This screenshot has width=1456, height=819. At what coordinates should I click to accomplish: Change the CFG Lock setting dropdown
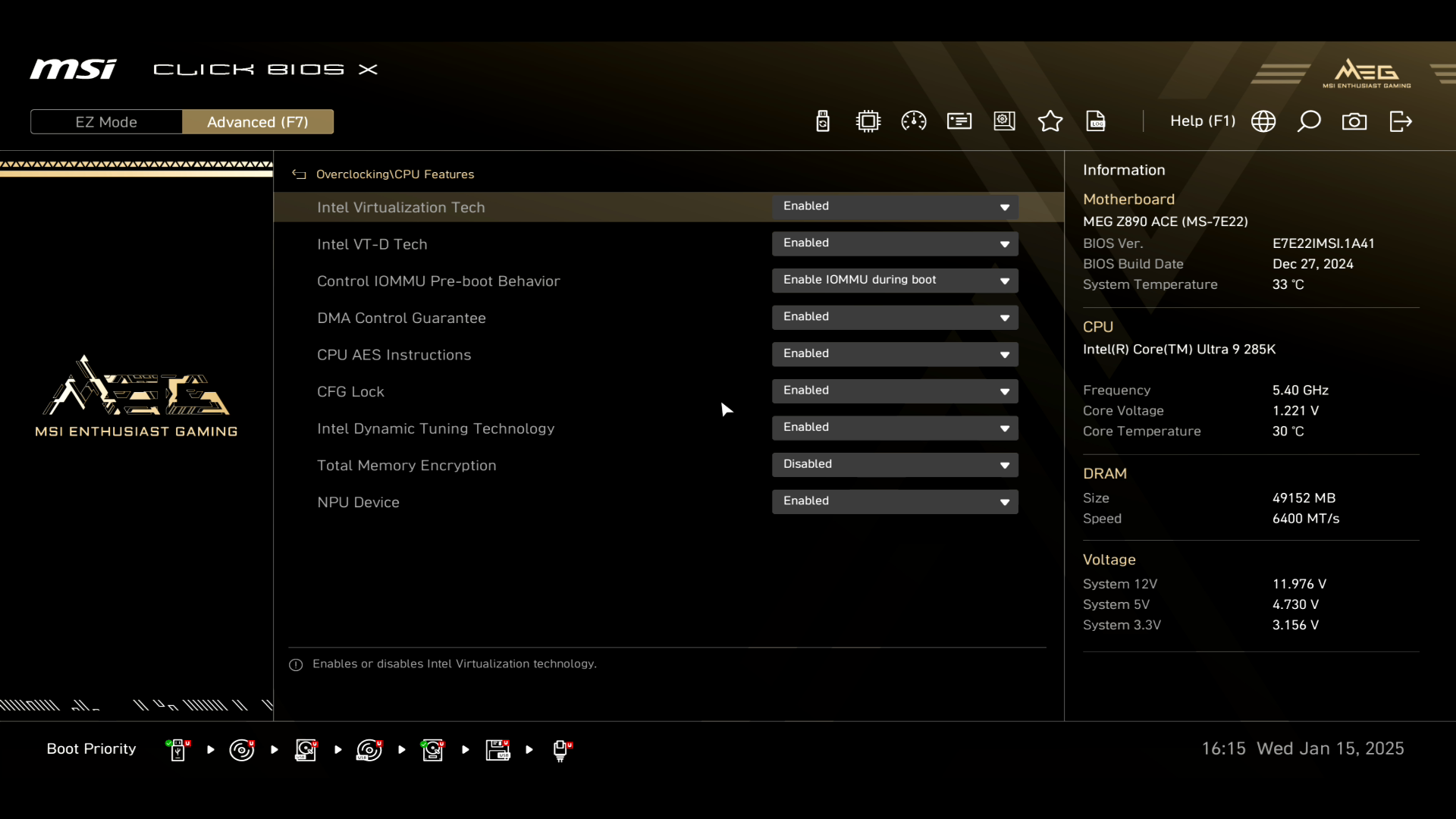coord(895,391)
